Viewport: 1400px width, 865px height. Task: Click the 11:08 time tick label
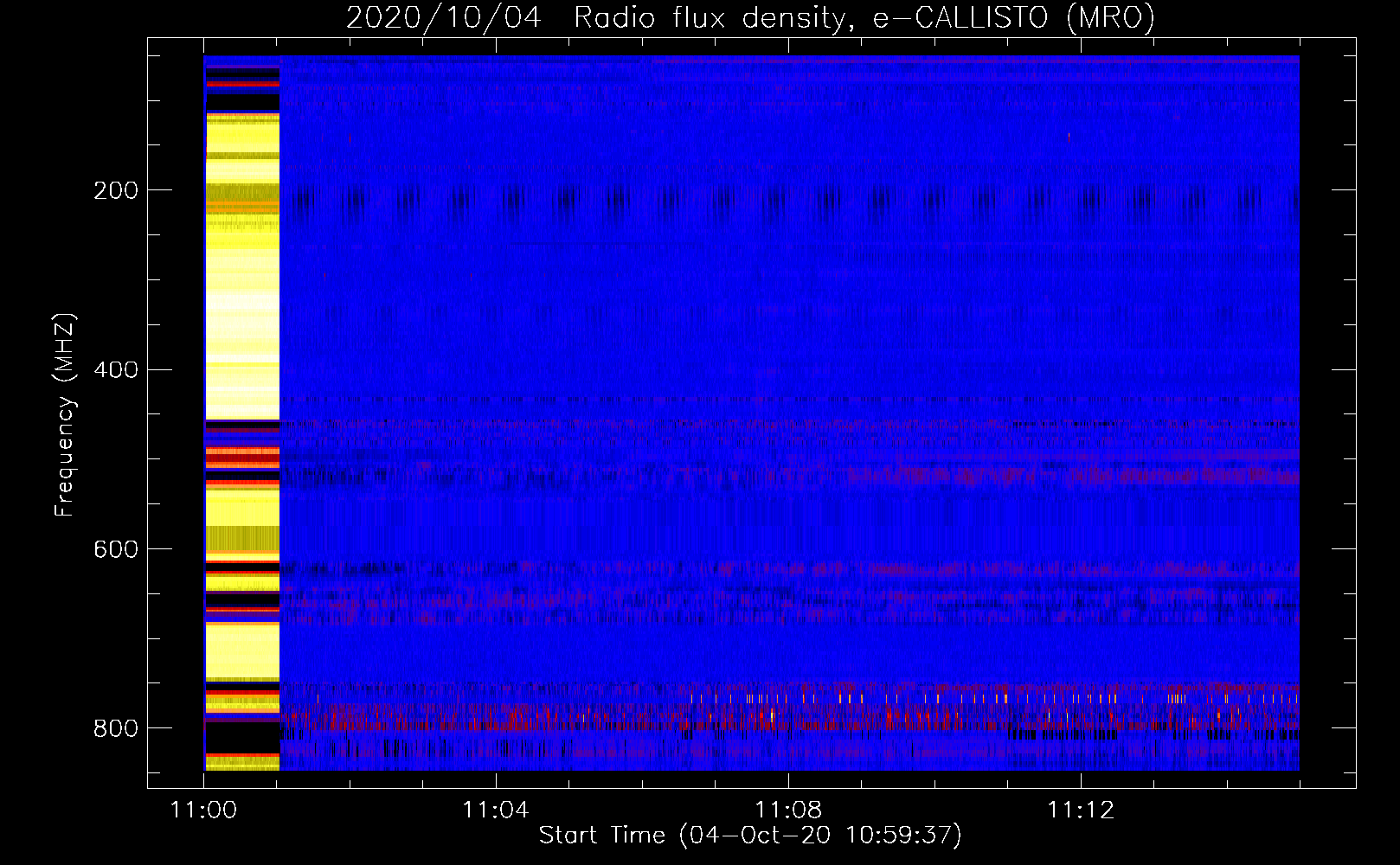(x=788, y=810)
